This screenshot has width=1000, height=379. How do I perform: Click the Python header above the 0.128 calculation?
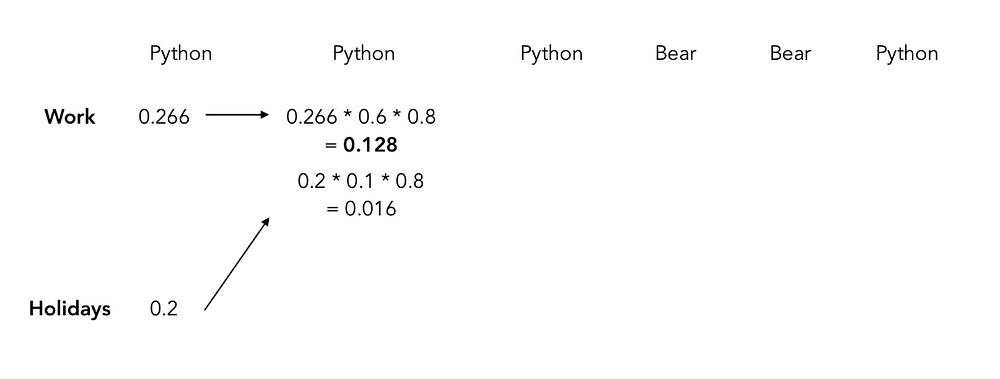tap(364, 54)
